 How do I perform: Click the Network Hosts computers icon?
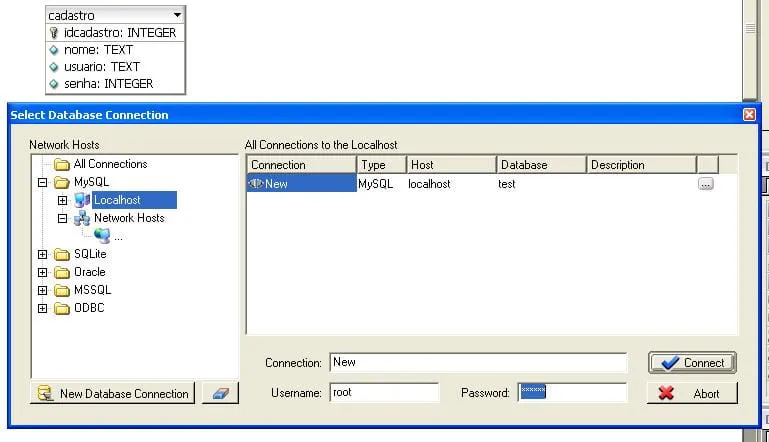point(82,218)
